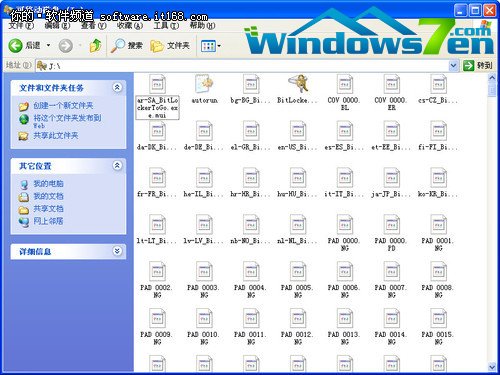Select the PAD 0015.NG file icon

click(x=438, y=318)
